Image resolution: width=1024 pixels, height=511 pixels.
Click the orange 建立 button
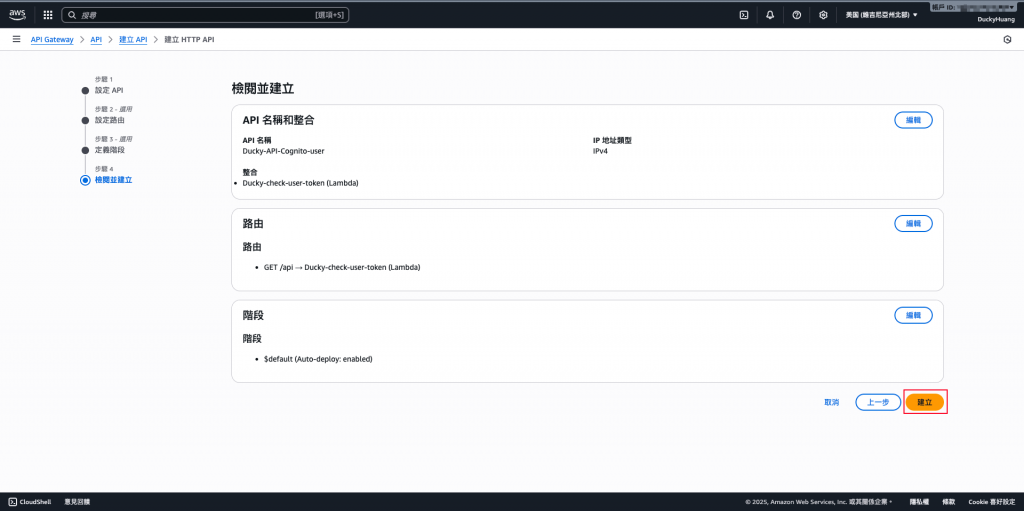pos(925,403)
